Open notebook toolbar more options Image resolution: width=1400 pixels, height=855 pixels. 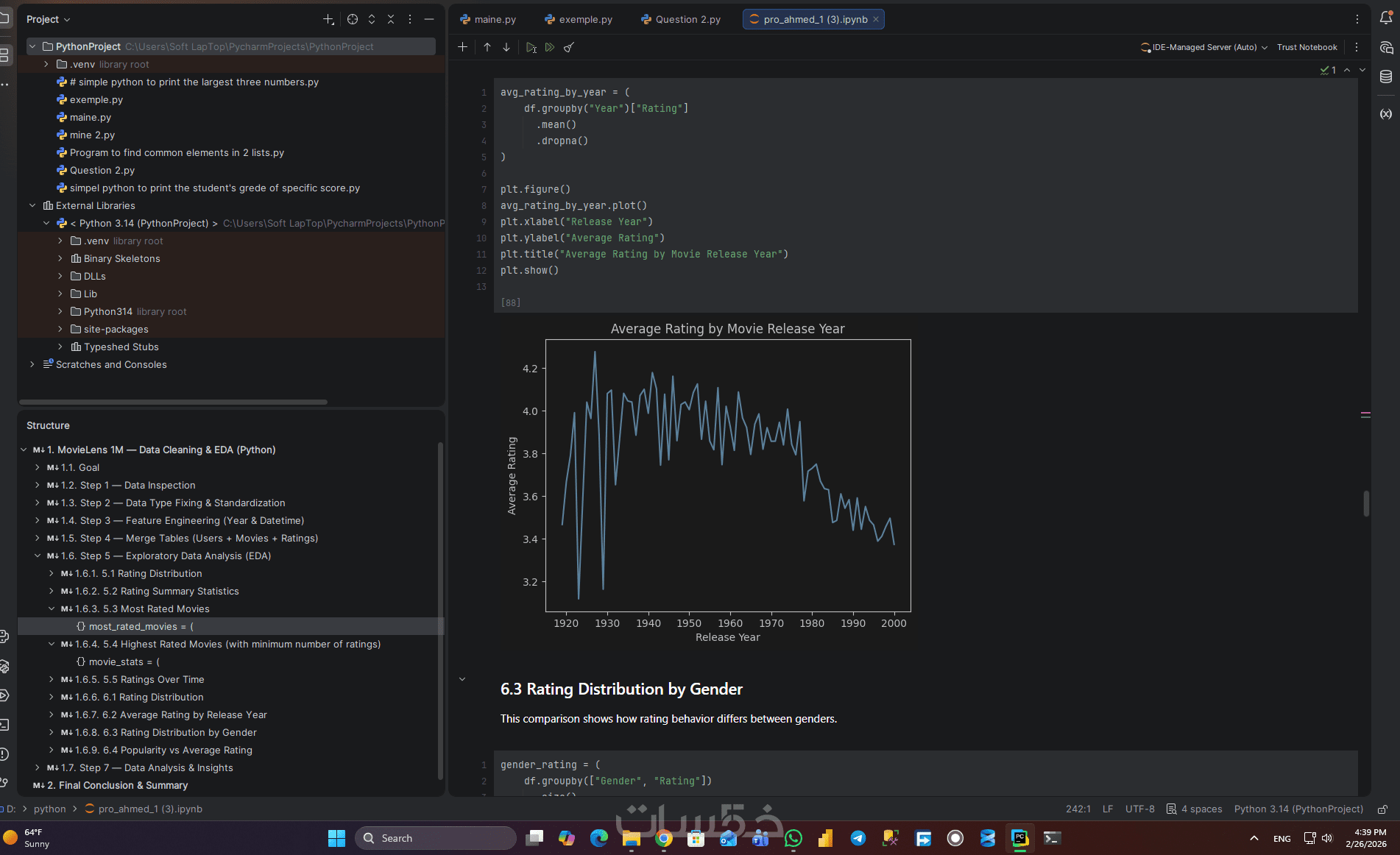[1357, 47]
